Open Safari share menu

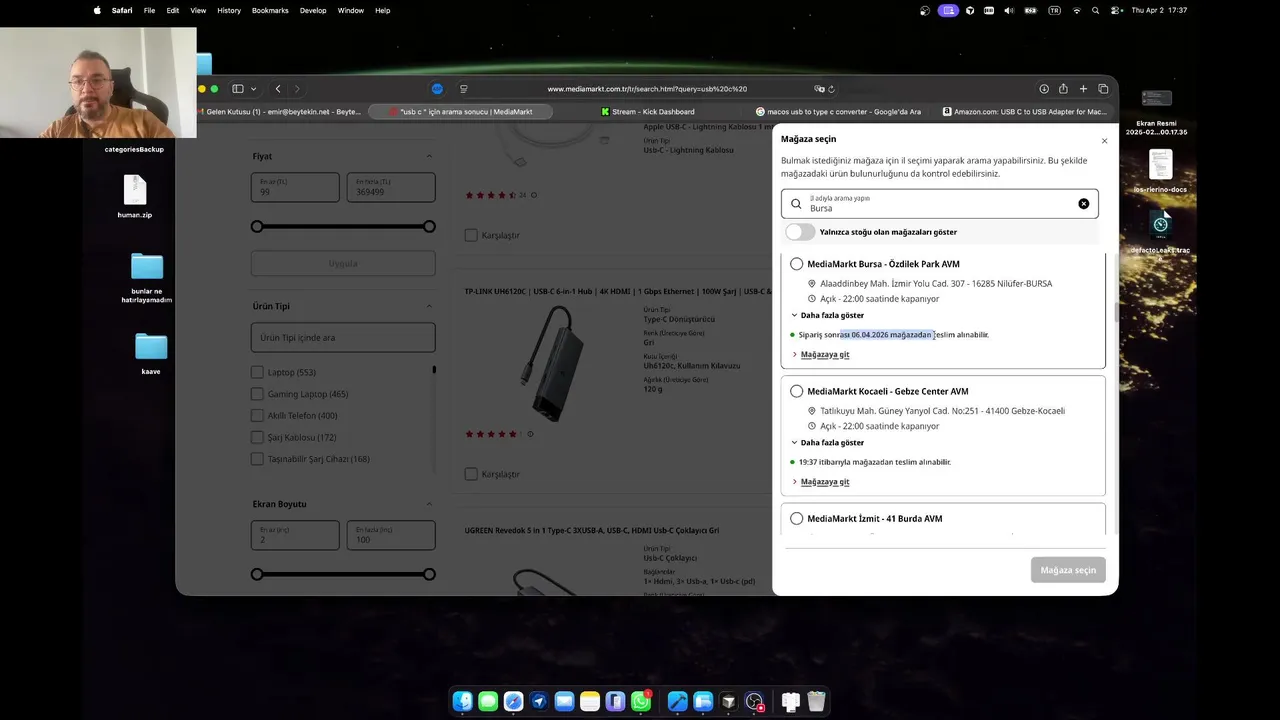(x=1063, y=89)
